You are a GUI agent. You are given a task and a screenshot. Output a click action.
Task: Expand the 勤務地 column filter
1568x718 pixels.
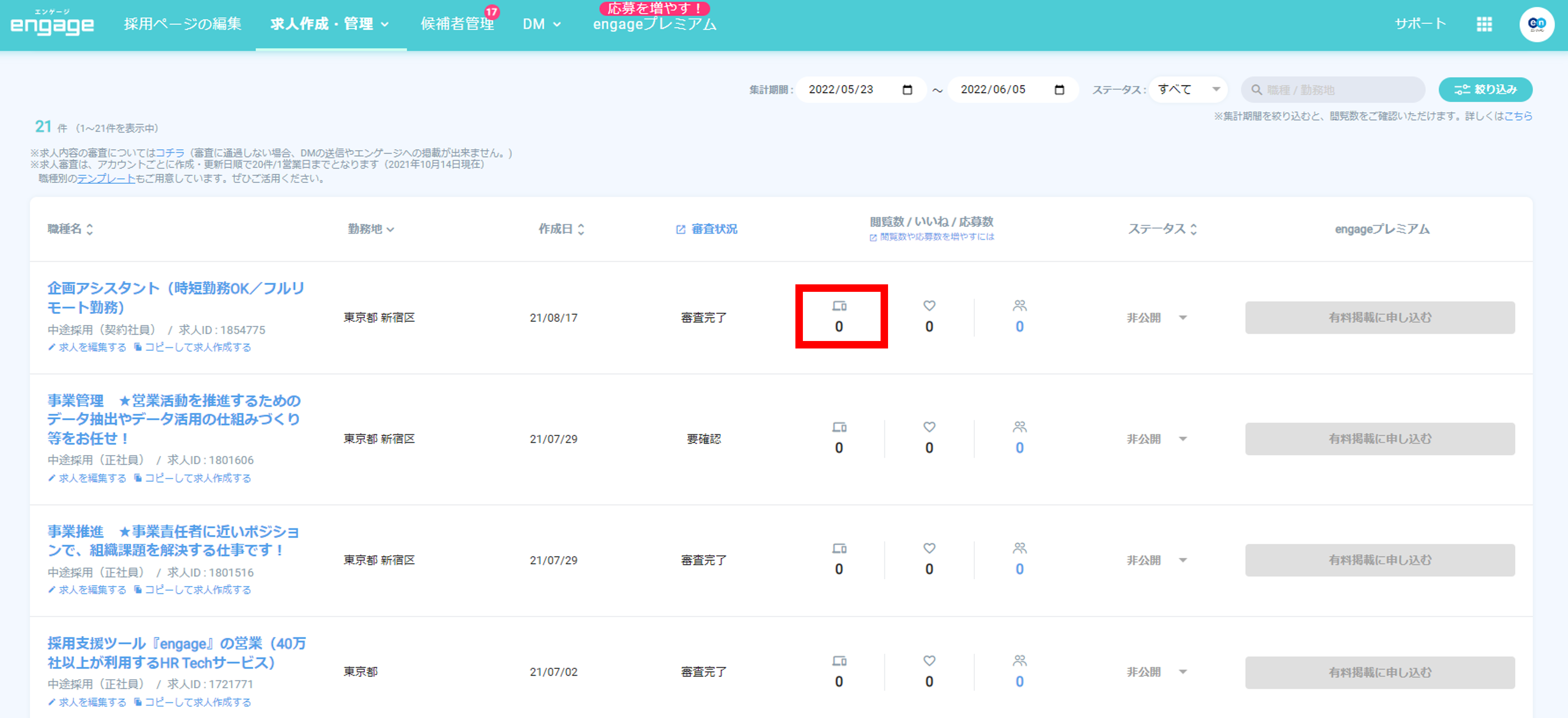[x=390, y=229]
